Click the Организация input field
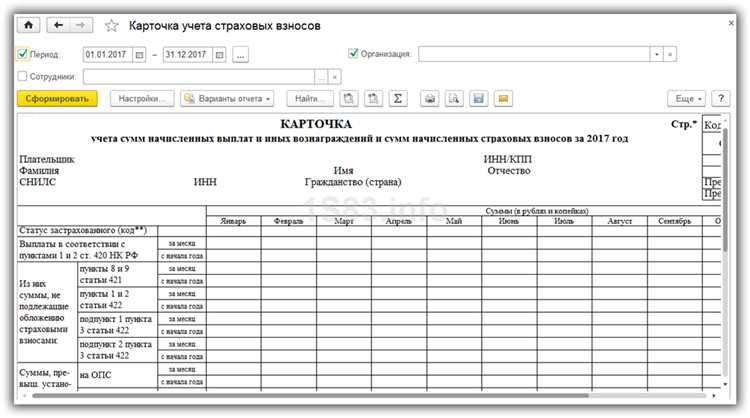Viewport: 750px width, 418px height. tap(534, 54)
